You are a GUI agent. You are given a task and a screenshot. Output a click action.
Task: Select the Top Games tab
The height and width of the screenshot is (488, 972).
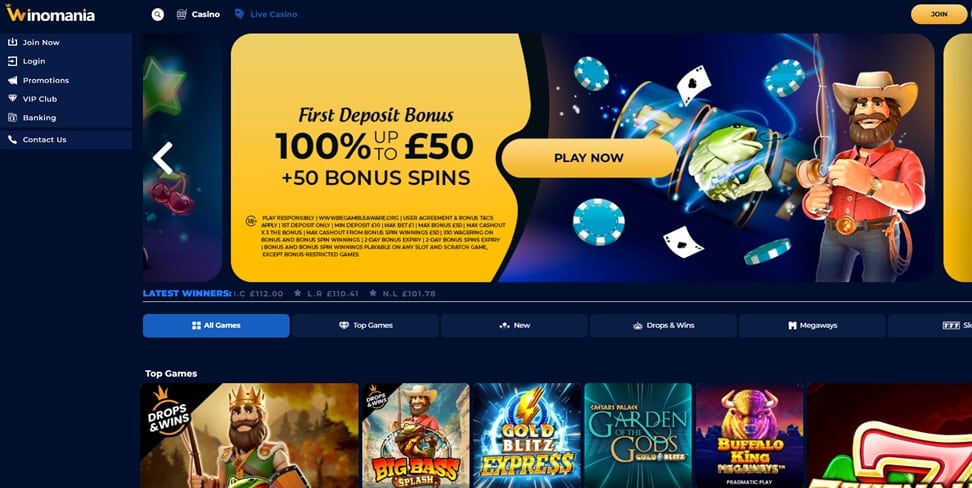[365, 326]
